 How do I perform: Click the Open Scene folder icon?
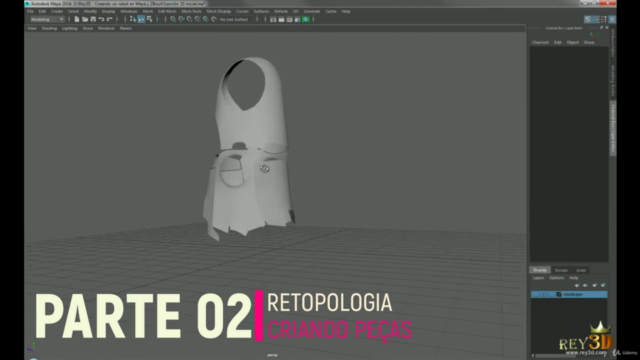tap(85, 19)
